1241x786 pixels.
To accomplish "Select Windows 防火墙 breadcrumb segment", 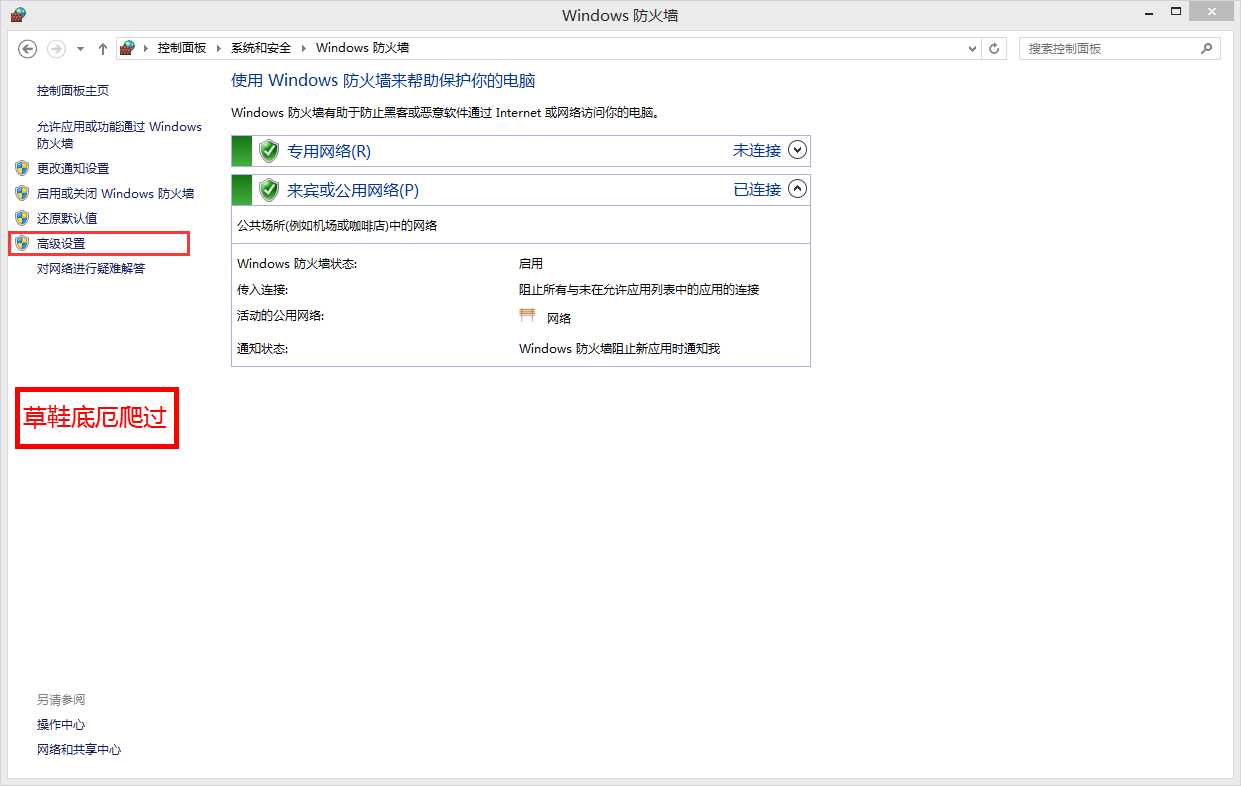I will pyautogui.click(x=362, y=48).
